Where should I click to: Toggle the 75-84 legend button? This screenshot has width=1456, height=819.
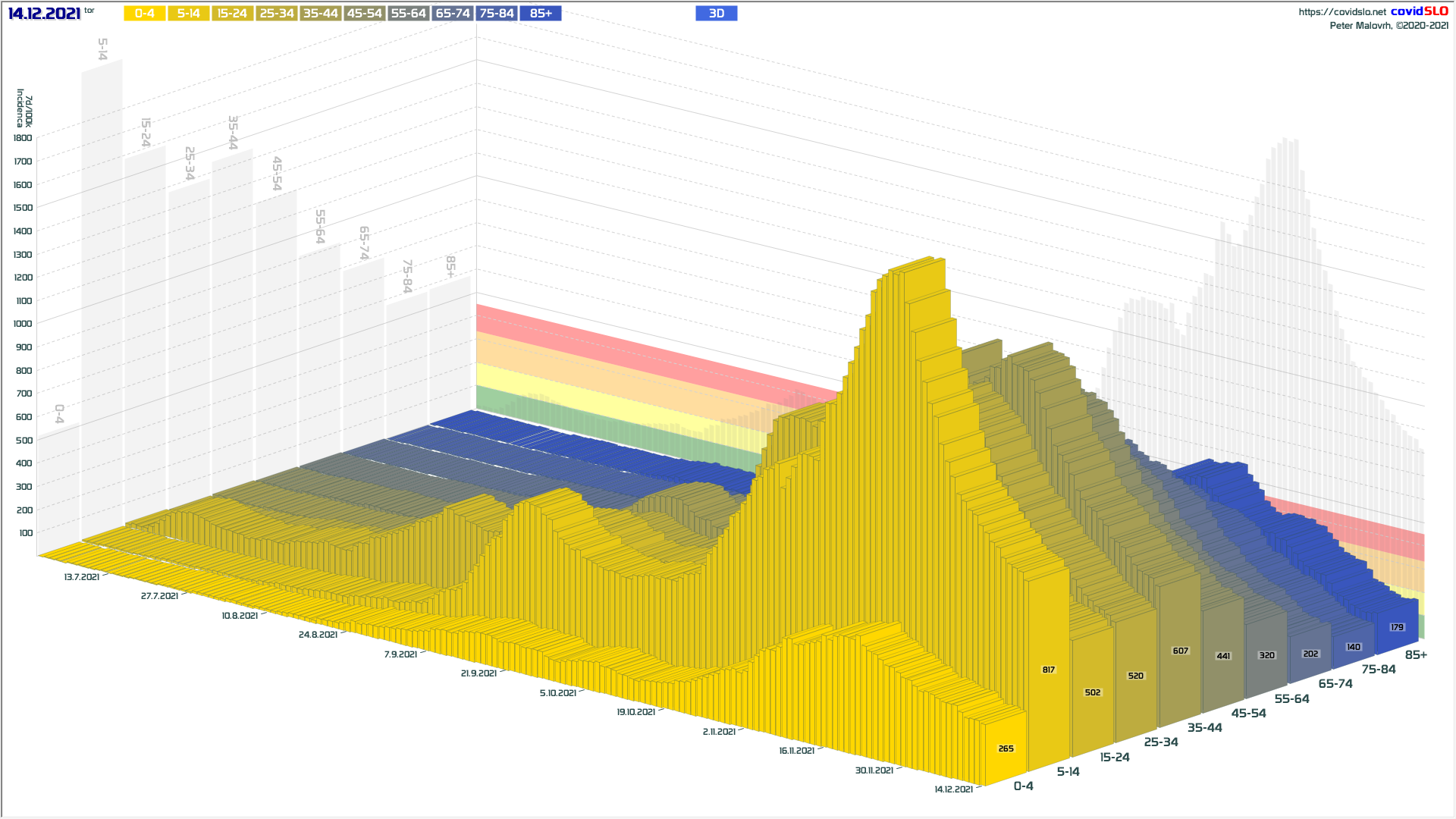[497, 14]
